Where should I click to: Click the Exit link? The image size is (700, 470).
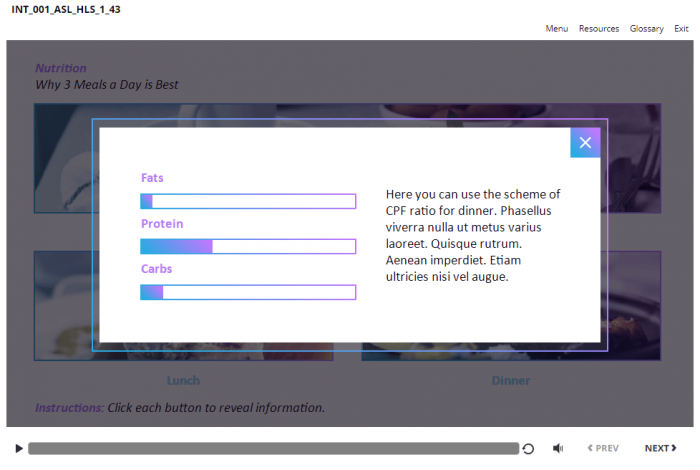pos(681,29)
